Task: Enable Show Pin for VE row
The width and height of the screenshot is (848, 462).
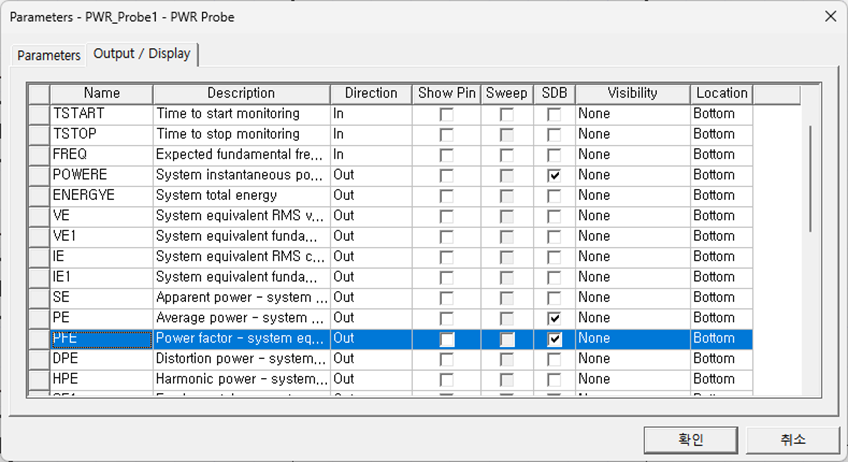Action: (x=446, y=216)
